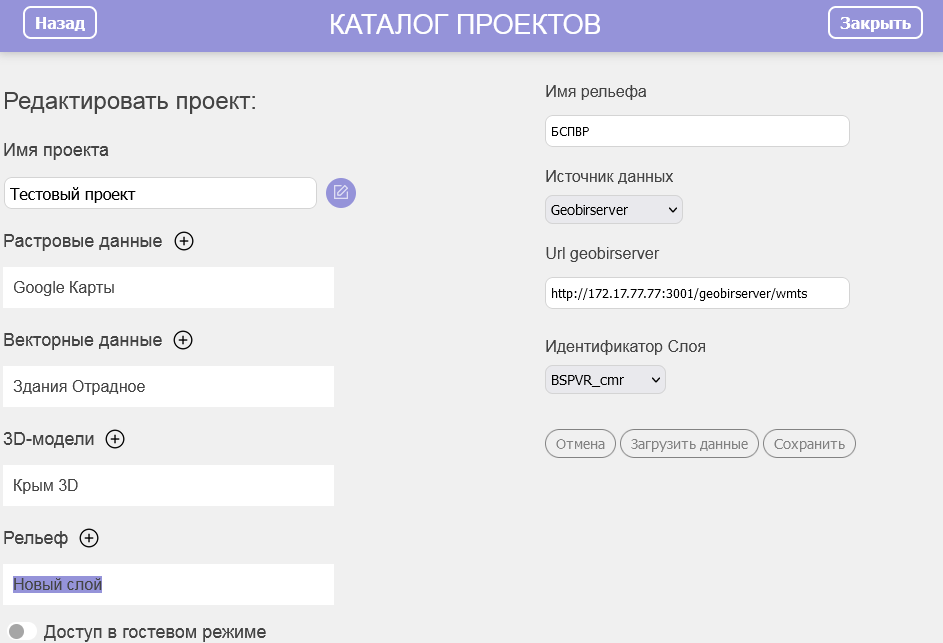
Task: Select the Google Карты raster item
Action: click(168, 288)
